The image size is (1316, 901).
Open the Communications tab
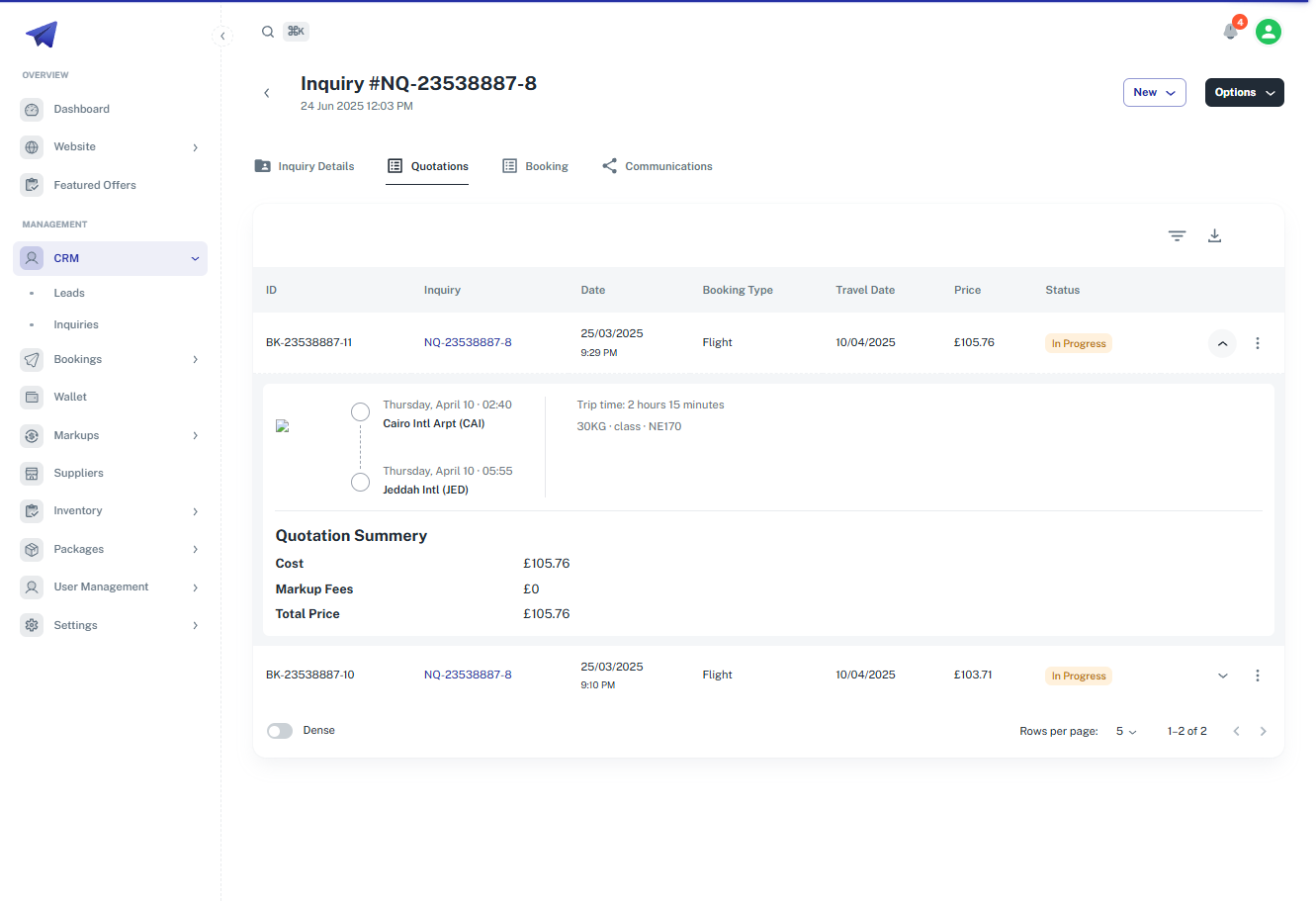coord(657,166)
